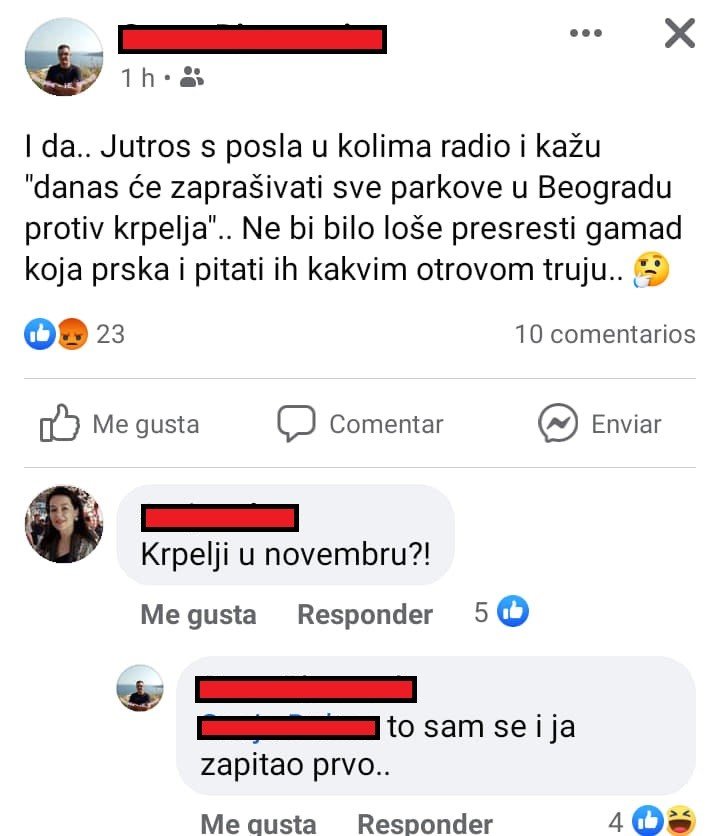Like the 'to sam se i ja zapitao' reply

click(x=259, y=824)
